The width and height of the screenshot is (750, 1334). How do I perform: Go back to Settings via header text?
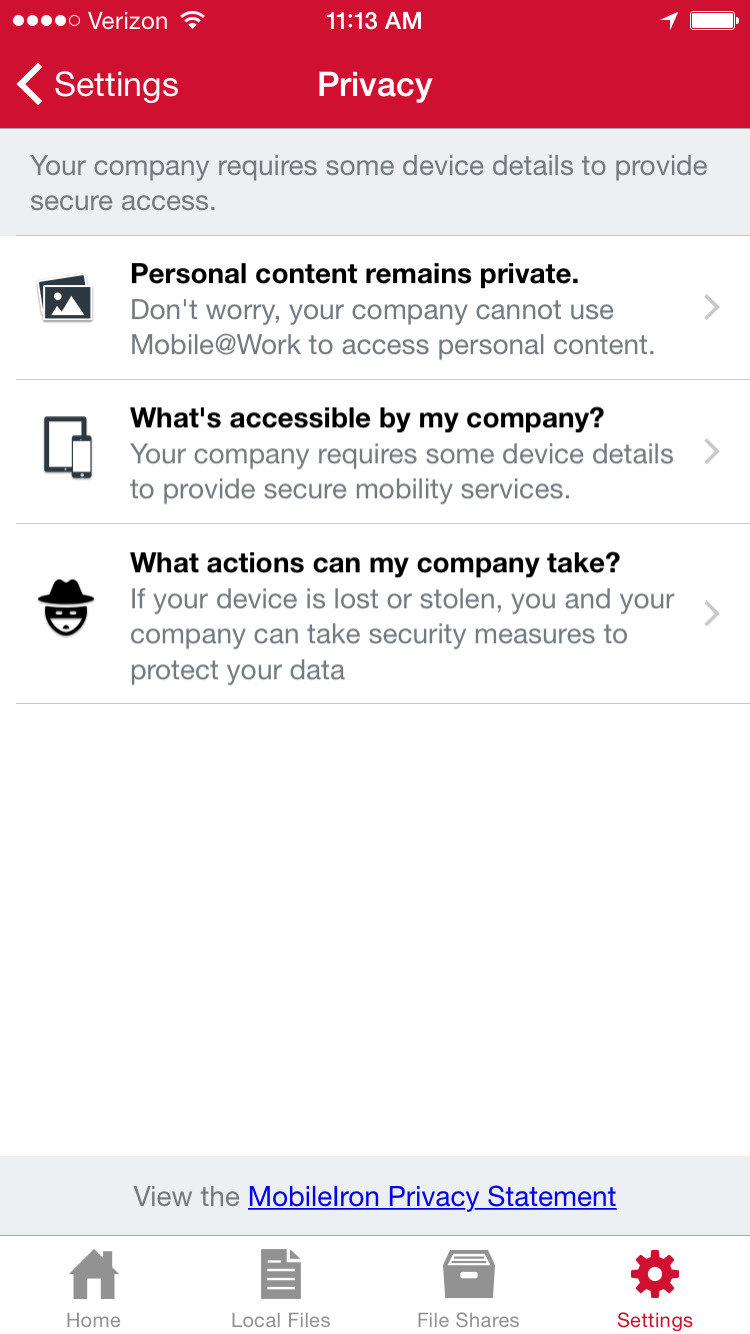(x=116, y=85)
